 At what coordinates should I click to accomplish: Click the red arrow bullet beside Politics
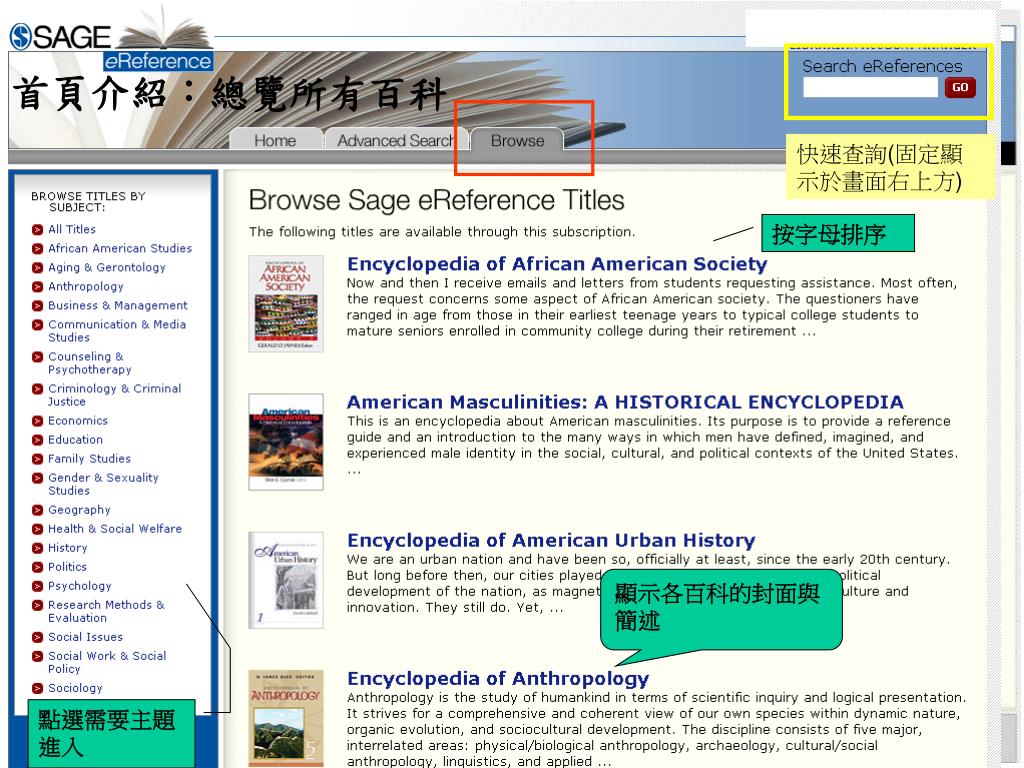(x=37, y=566)
